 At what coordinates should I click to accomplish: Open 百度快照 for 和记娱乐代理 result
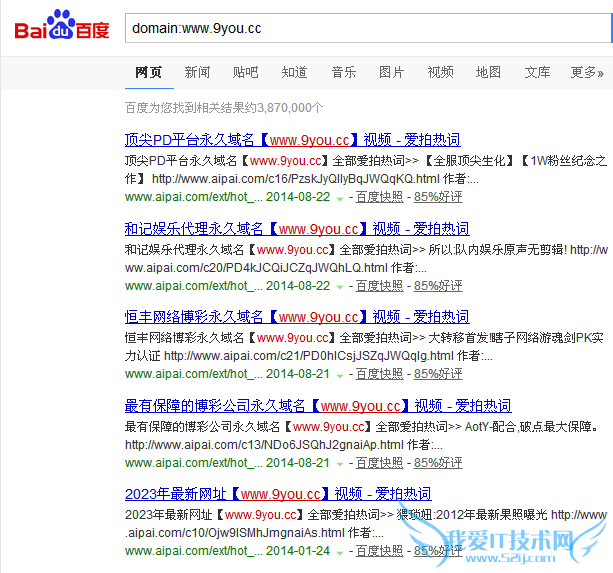click(379, 286)
